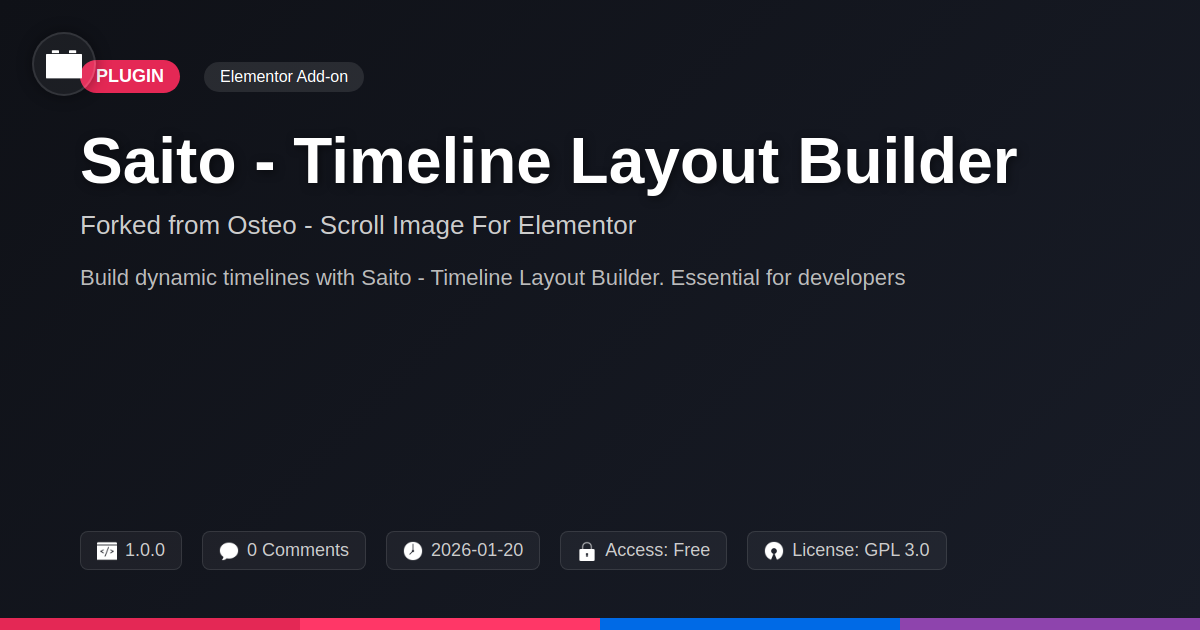Click the Saito - Timeline Layout Builder title
This screenshot has height=630, width=1200.
[x=548, y=161]
